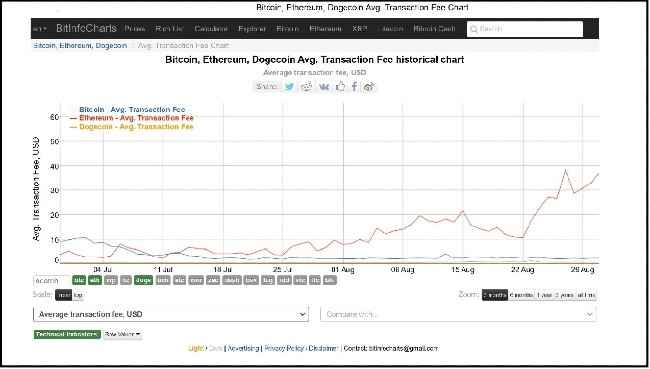Click the 01 Aug x-axis label

[343, 270]
